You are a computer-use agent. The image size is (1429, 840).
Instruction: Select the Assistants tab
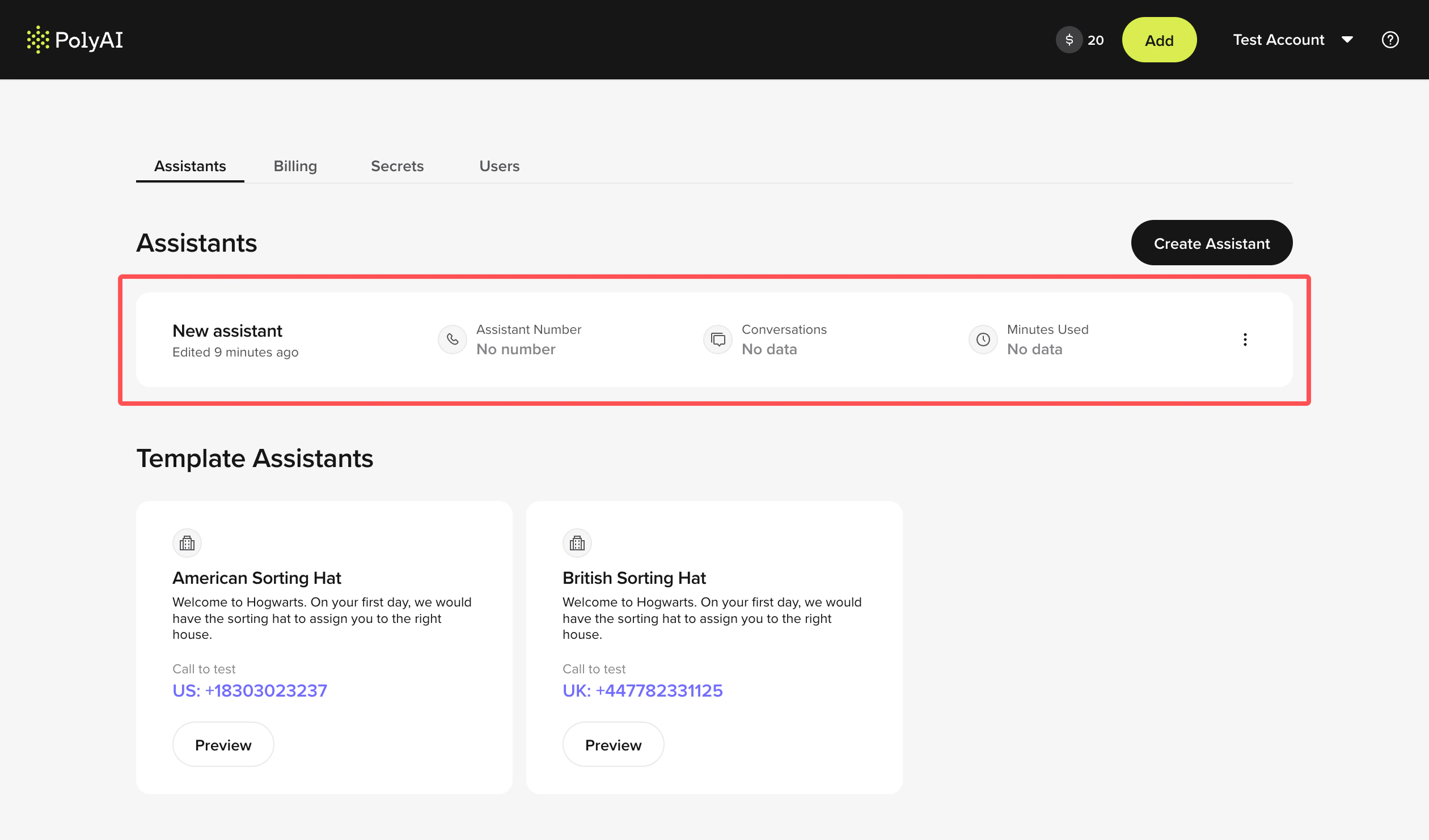point(190,166)
